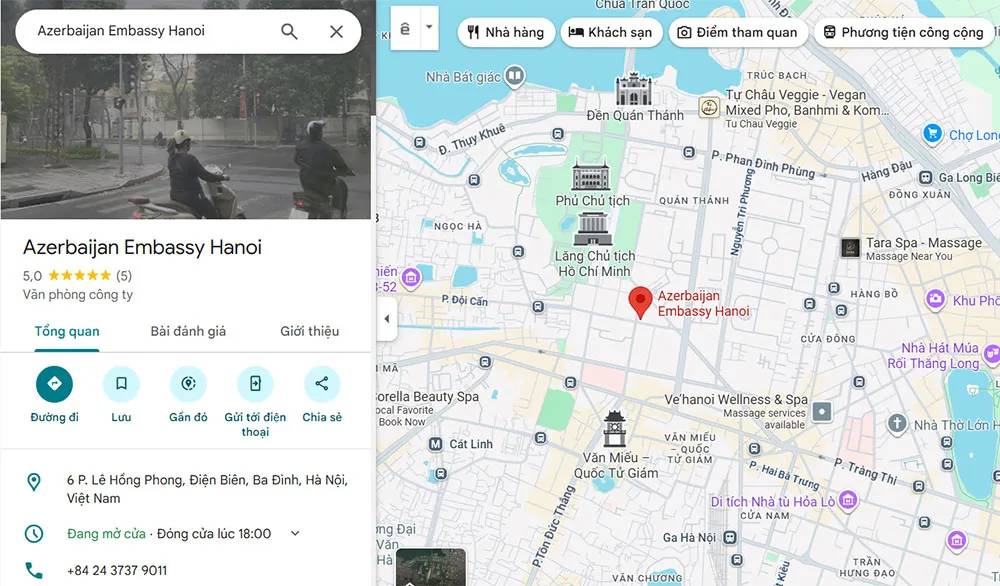Click Nhà Hát Múa Rối Thăng Long label
Screen dimensions: 1000x586
[933, 356]
